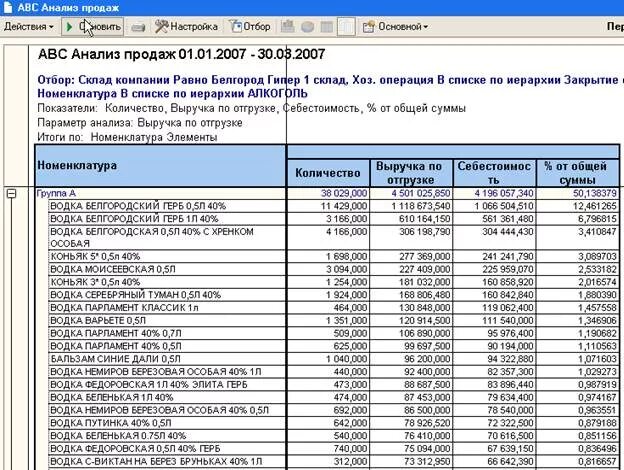Select the Номенклатура column header
The height and width of the screenshot is (470, 624).
pos(160,166)
